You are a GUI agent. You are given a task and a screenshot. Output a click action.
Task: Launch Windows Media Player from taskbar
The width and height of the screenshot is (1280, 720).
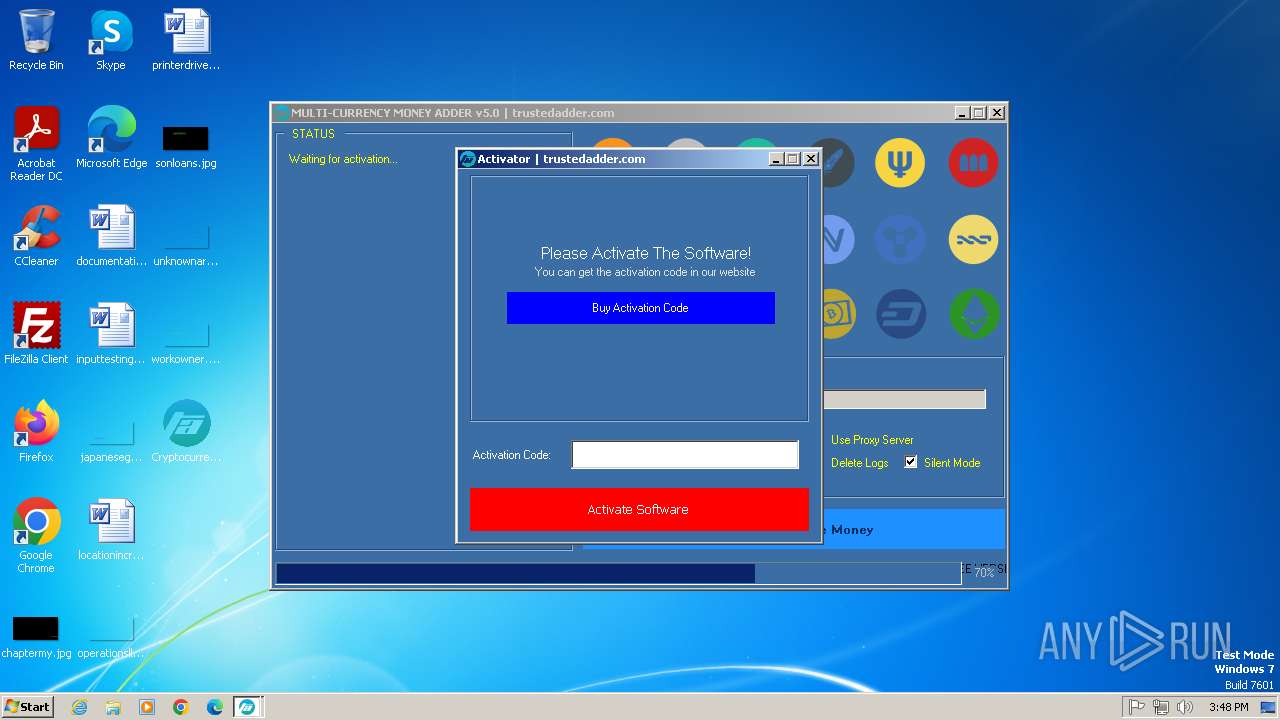[147, 707]
